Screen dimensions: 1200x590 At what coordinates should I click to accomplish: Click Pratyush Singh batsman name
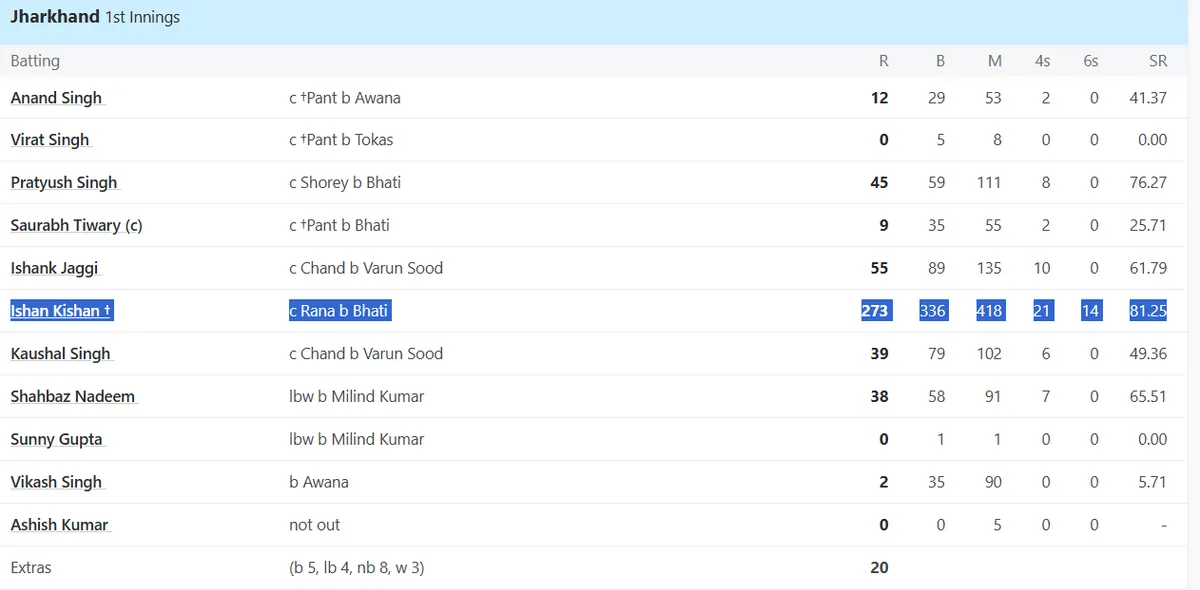click(64, 183)
